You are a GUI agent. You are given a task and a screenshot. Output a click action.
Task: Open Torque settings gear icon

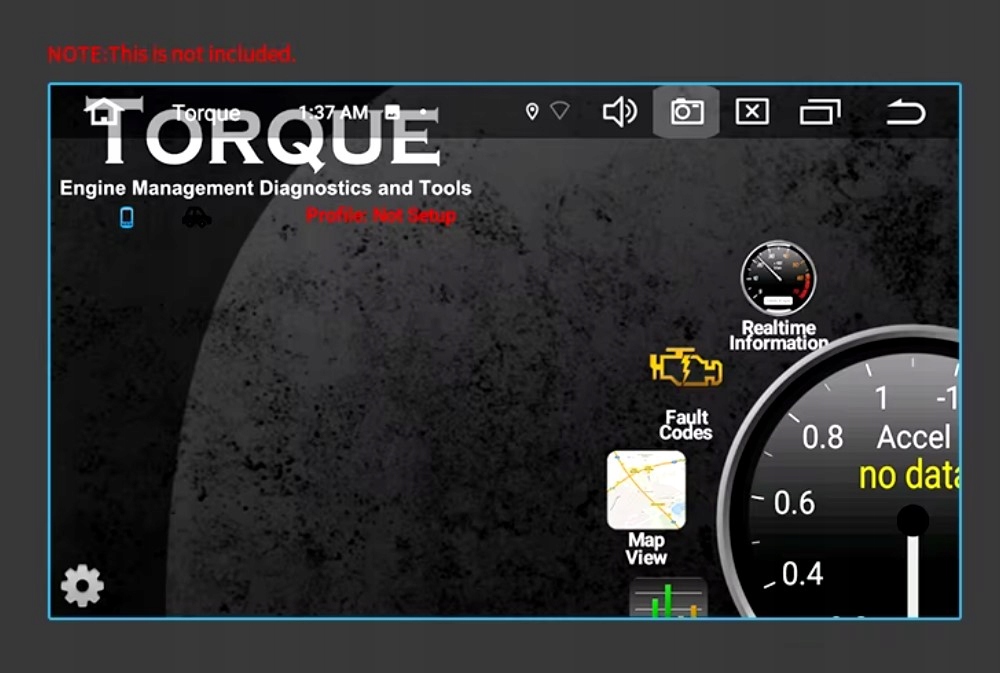82,585
